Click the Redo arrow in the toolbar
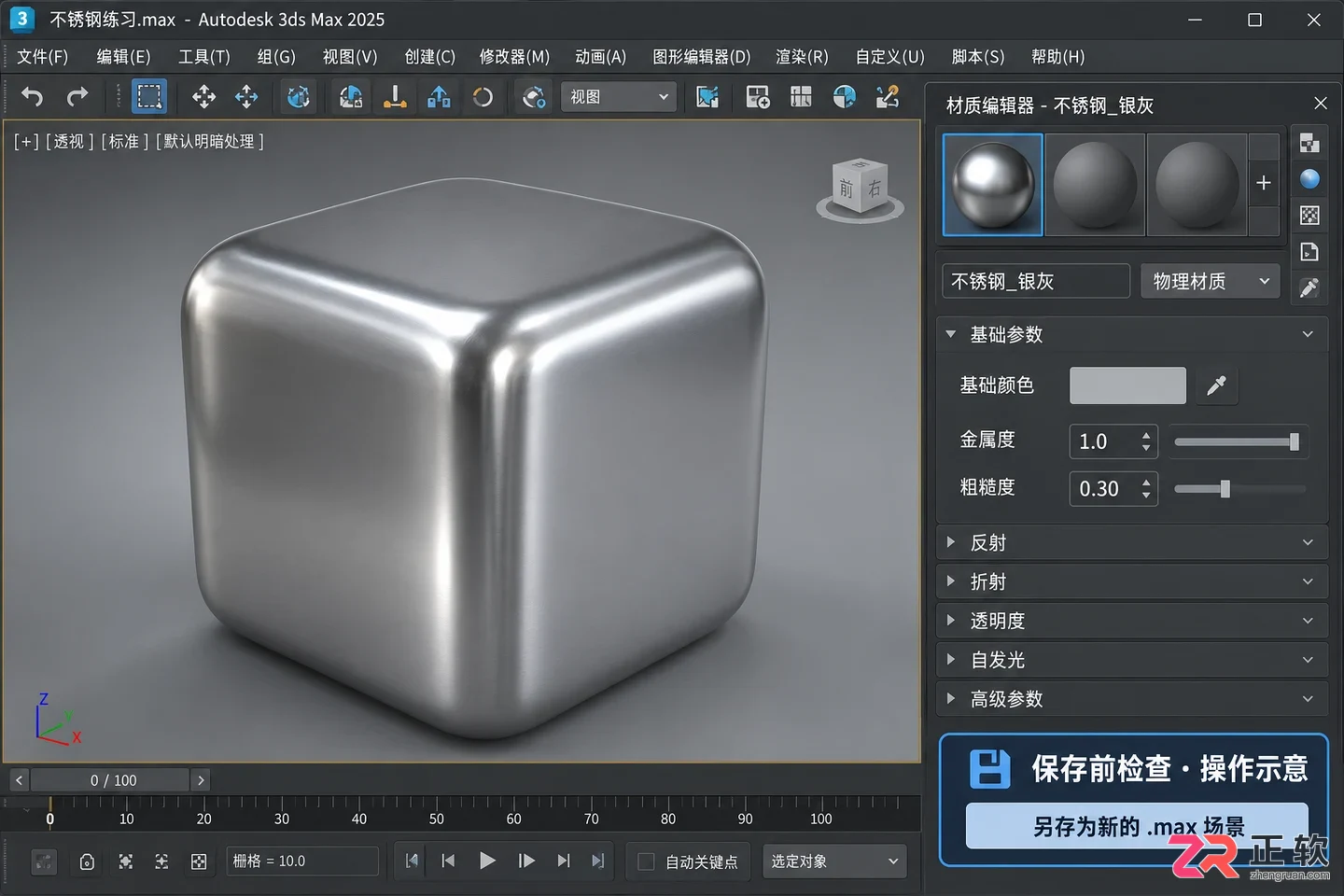Screen dimensions: 1344x896 tap(77, 96)
